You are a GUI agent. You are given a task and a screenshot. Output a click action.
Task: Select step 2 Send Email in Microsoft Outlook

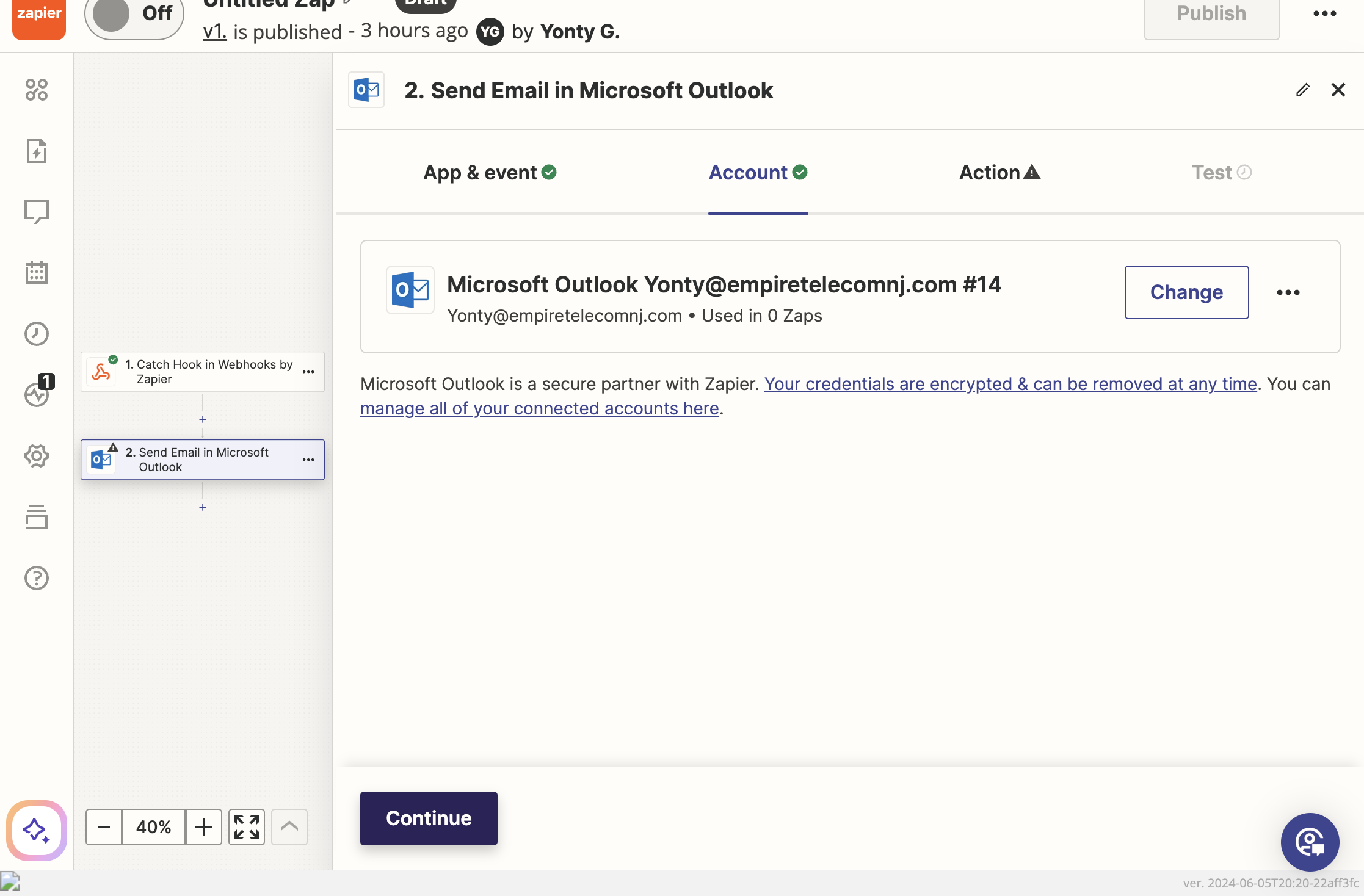tap(202, 460)
